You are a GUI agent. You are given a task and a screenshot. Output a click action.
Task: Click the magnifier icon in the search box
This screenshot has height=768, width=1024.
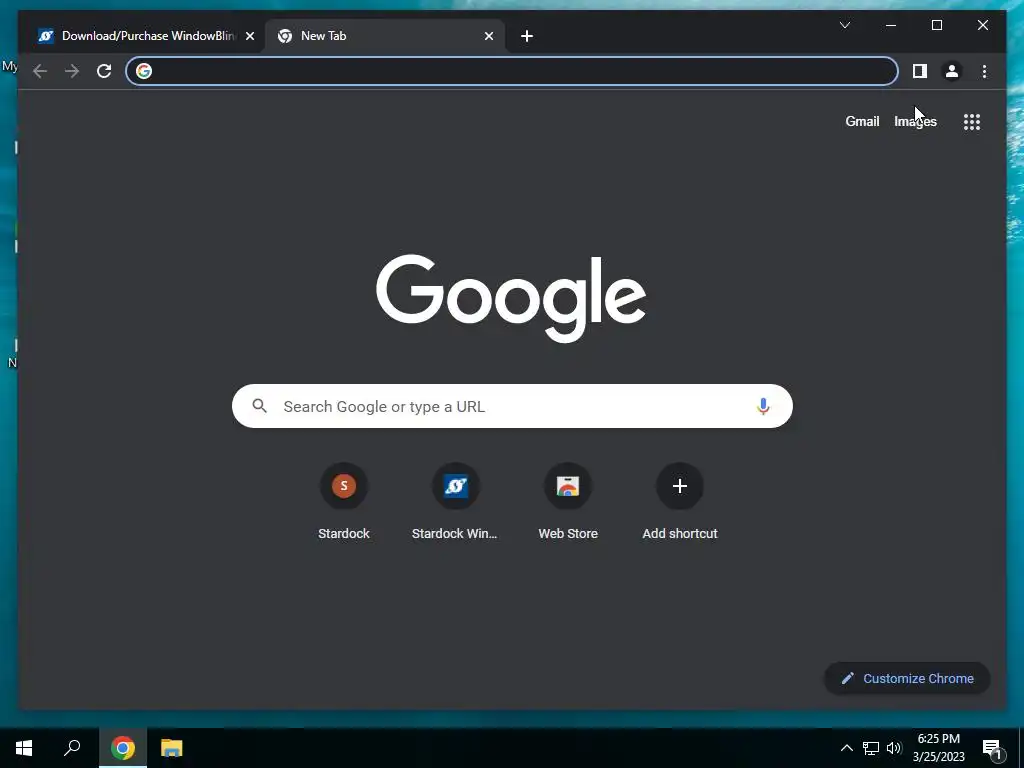(259, 406)
